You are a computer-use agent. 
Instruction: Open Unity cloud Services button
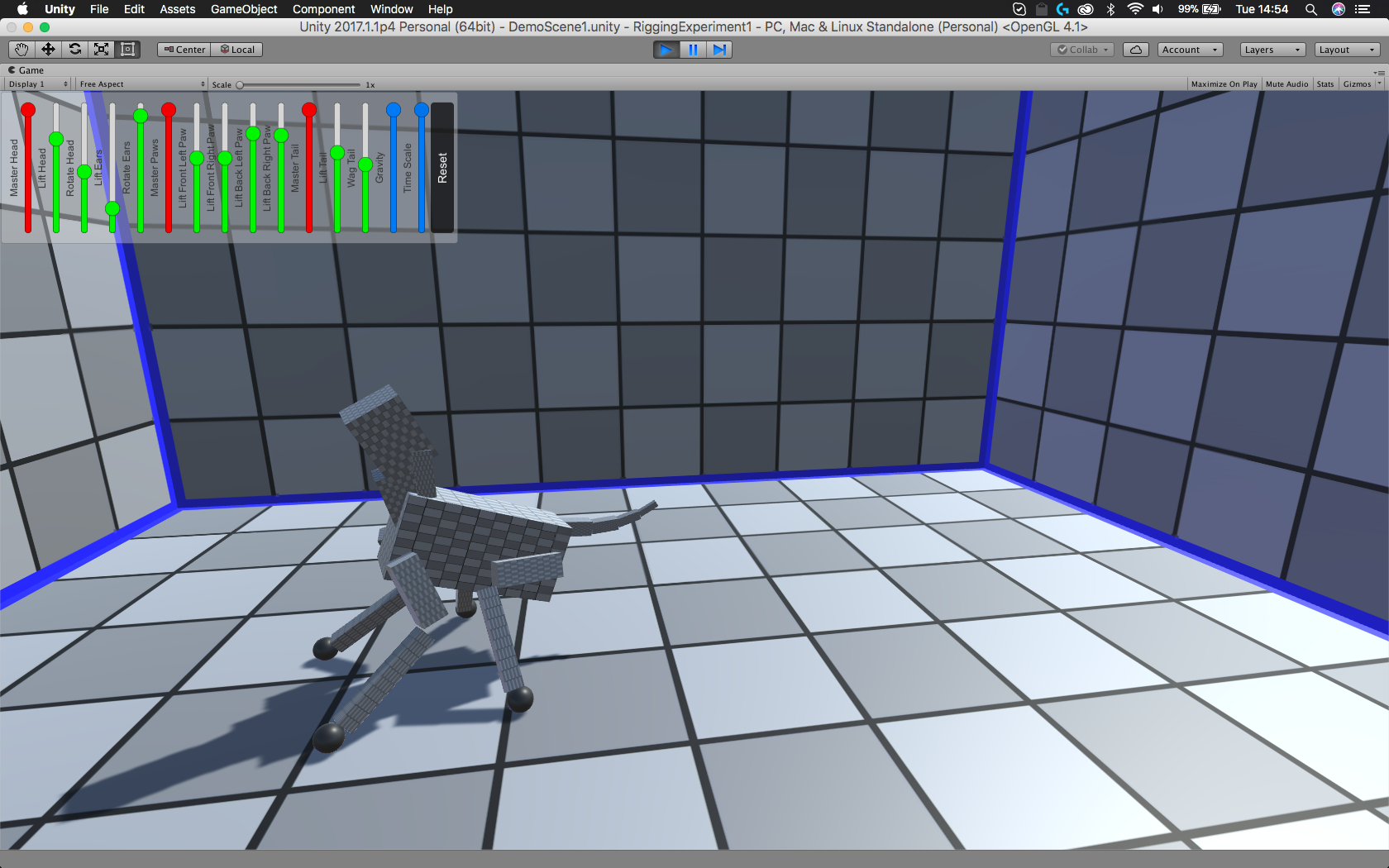(x=1135, y=50)
